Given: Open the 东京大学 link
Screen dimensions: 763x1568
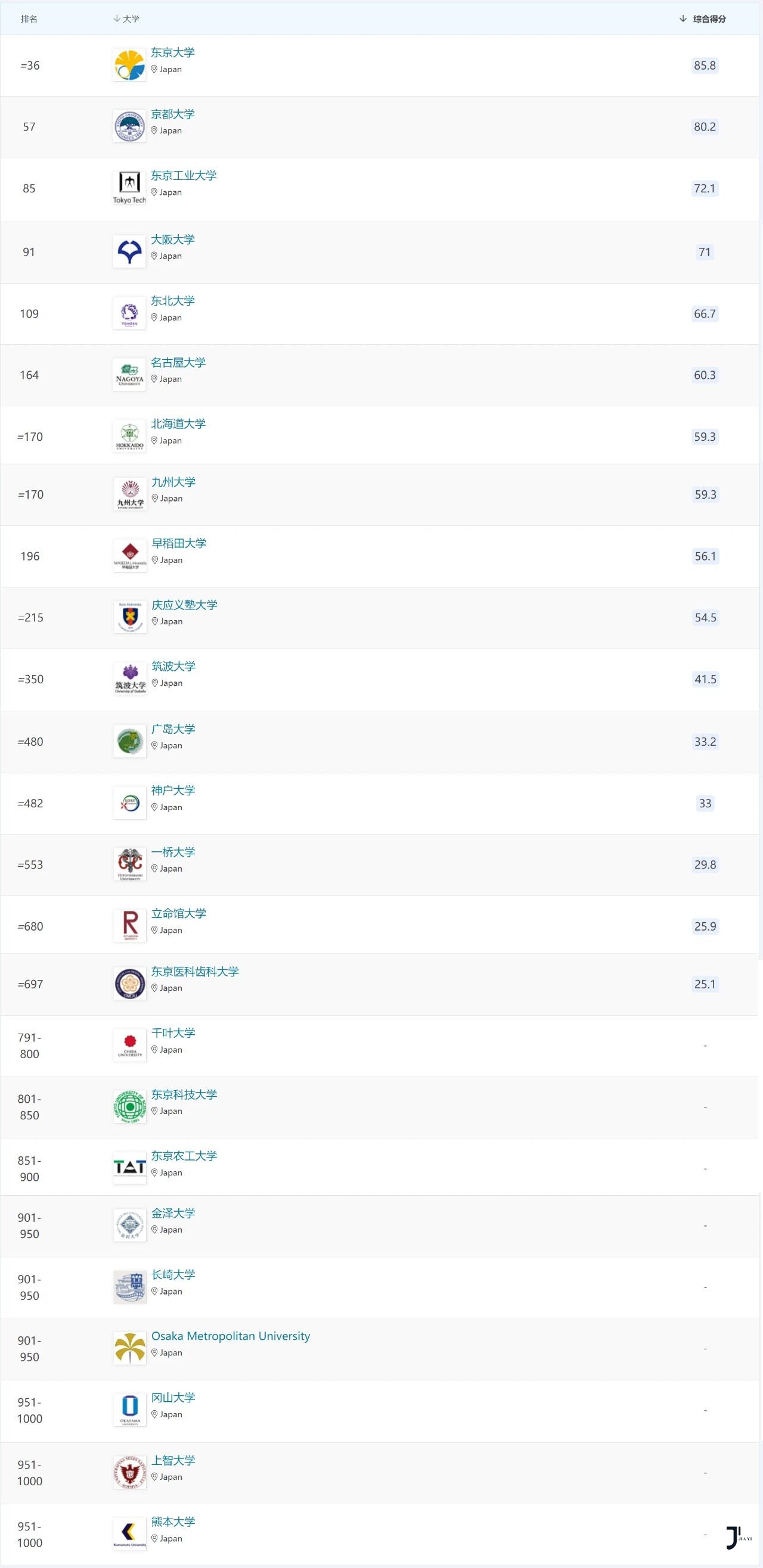Looking at the screenshot, I should pyautogui.click(x=173, y=52).
